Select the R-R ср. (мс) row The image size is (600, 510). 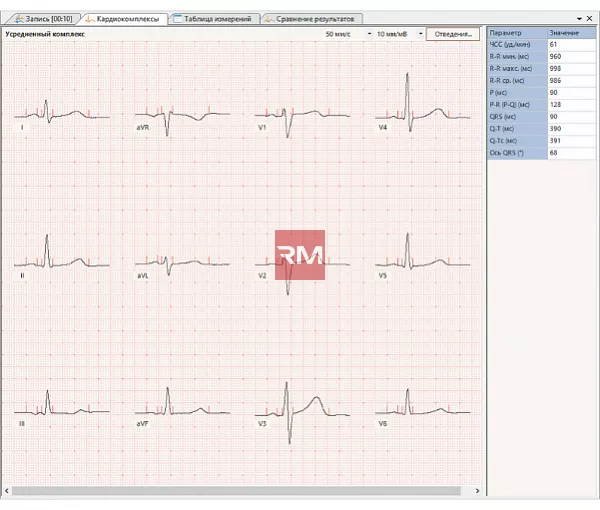541,81
